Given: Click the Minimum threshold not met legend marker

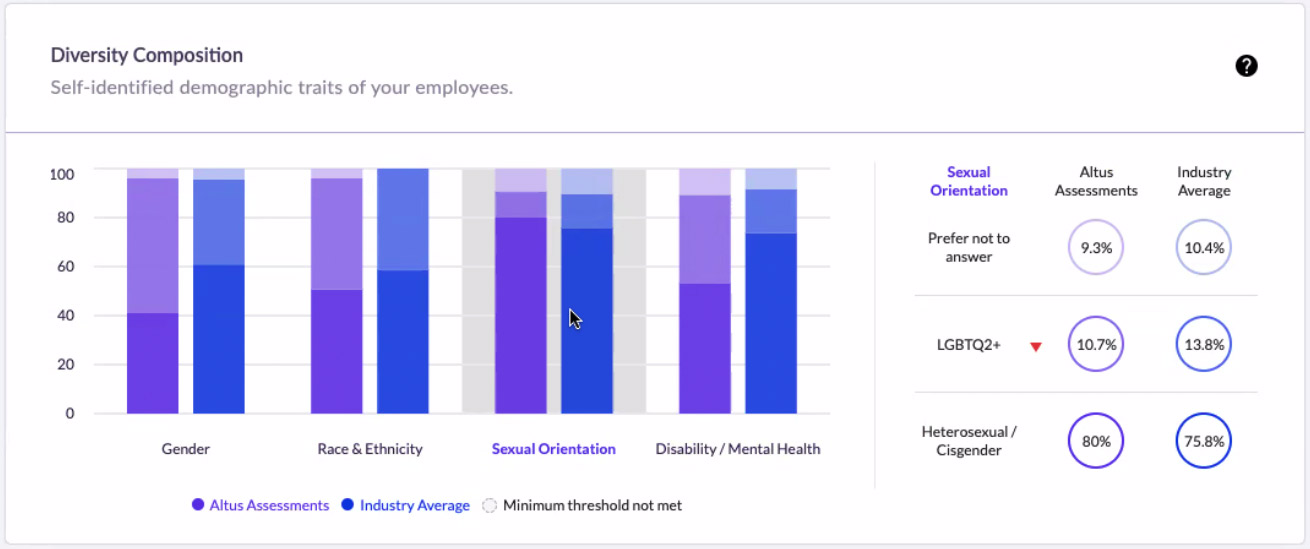Looking at the screenshot, I should [490, 506].
